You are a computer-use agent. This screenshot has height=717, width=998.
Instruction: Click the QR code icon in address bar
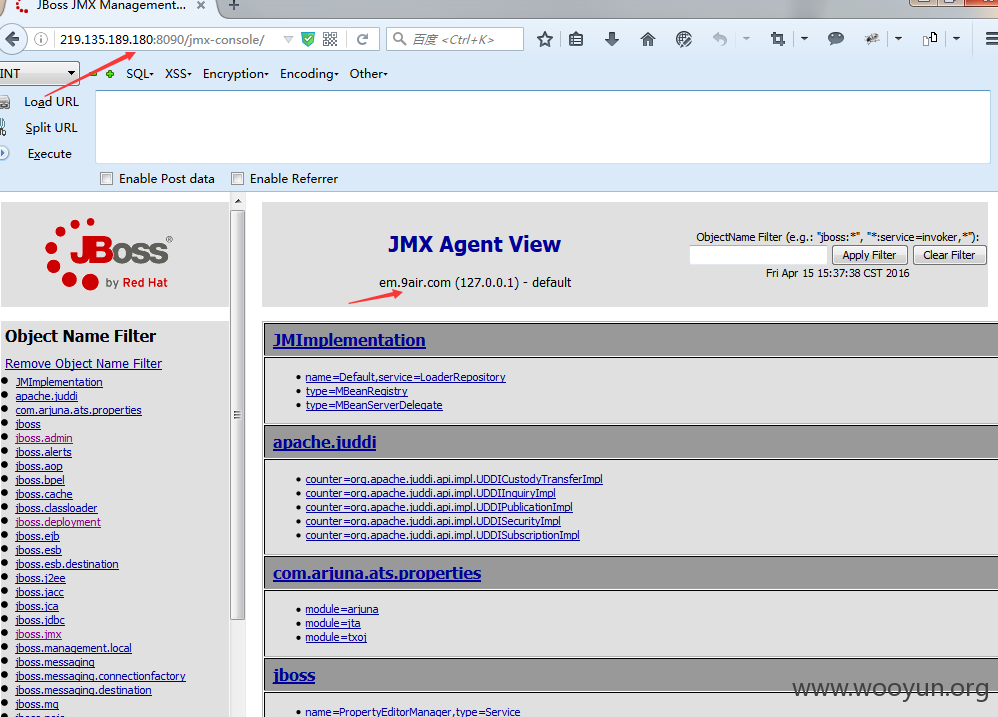point(330,39)
